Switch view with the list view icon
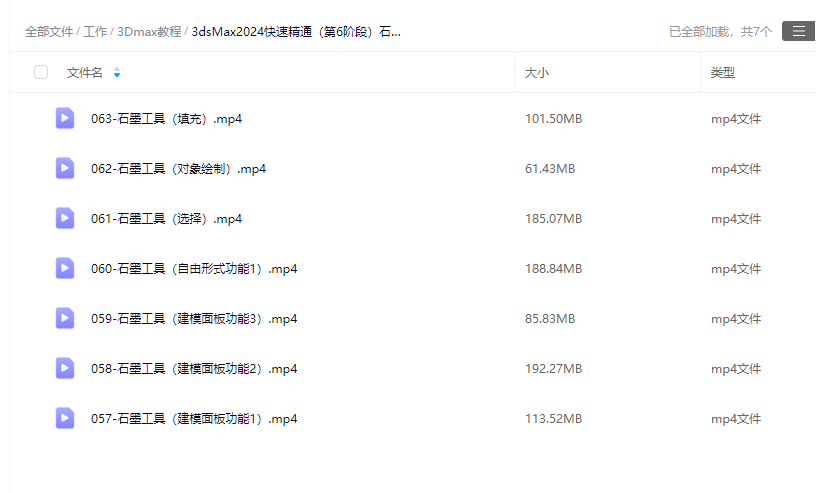The height and width of the screenshot is (493, 816). pos(797,32)
